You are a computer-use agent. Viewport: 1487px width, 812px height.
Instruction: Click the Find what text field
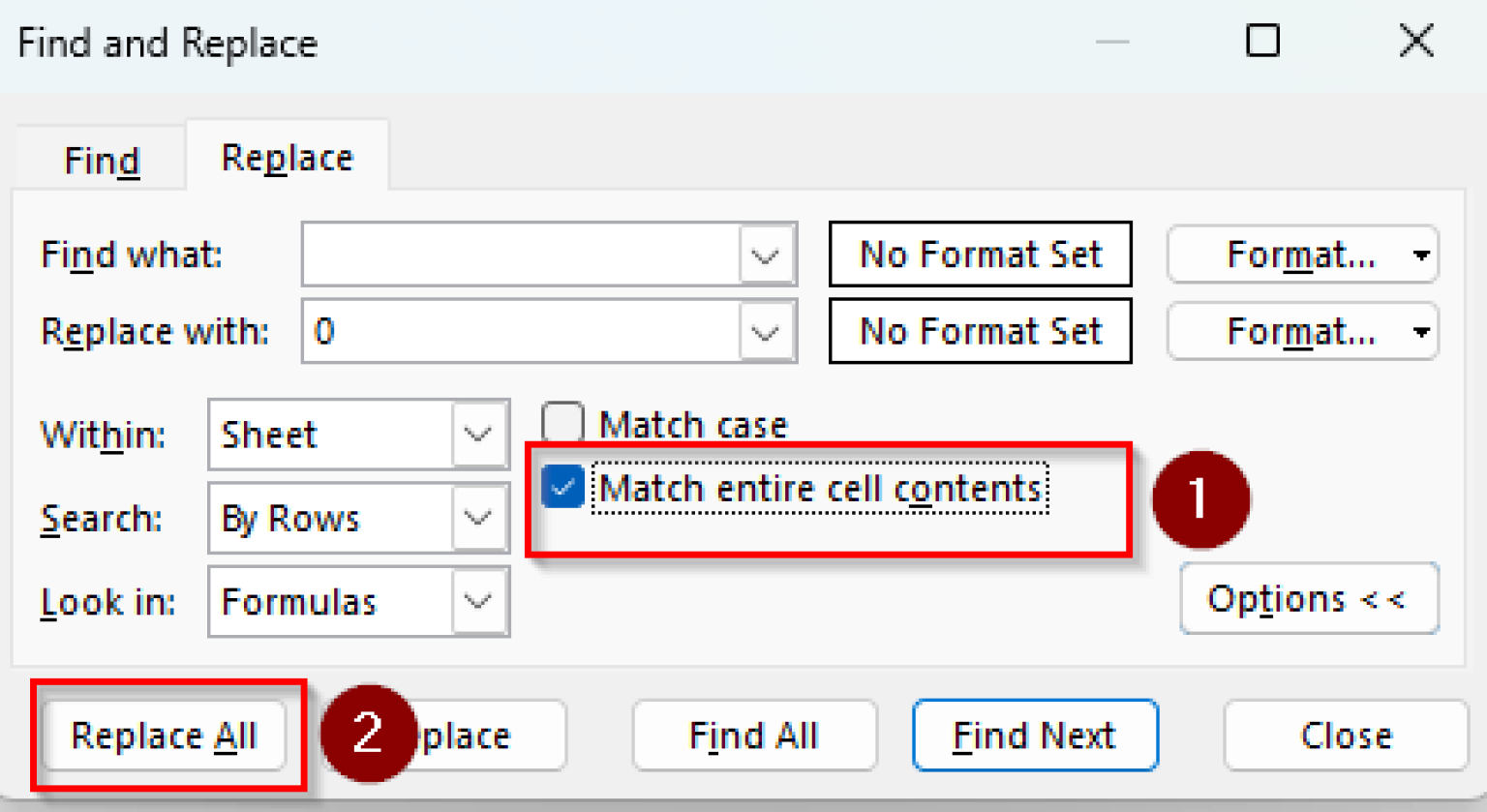(x=521, y=256)
